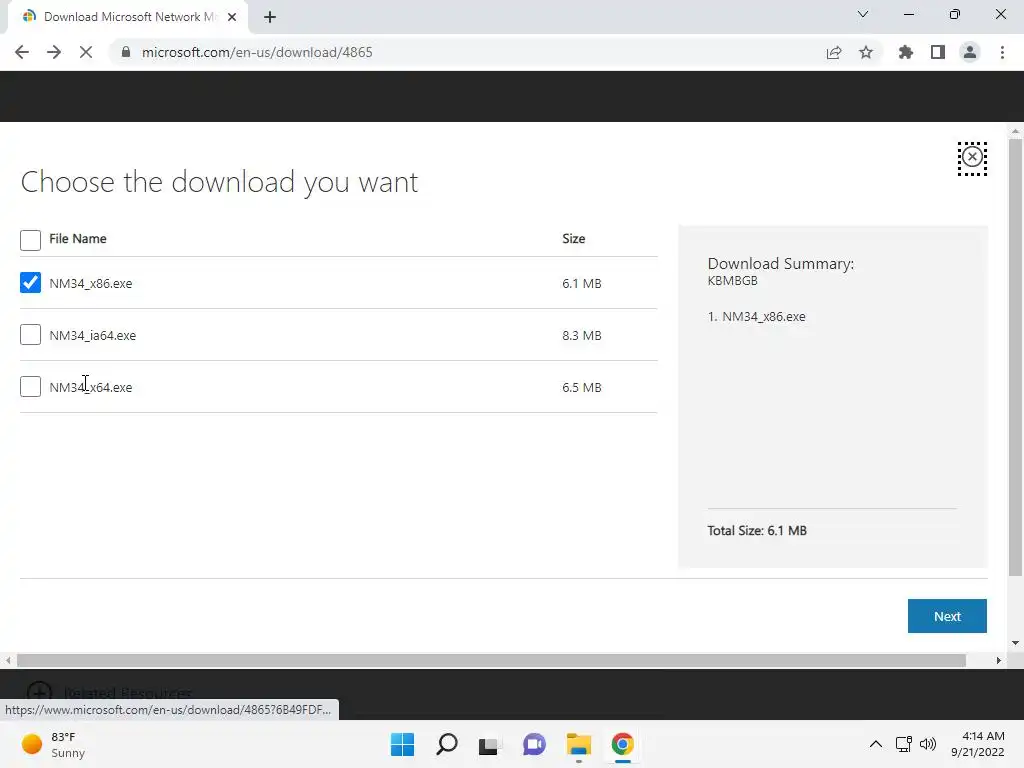The height and width of the screenshot is (768, 1024).
Task: Open a new browser tab
Action: point(270,17)
